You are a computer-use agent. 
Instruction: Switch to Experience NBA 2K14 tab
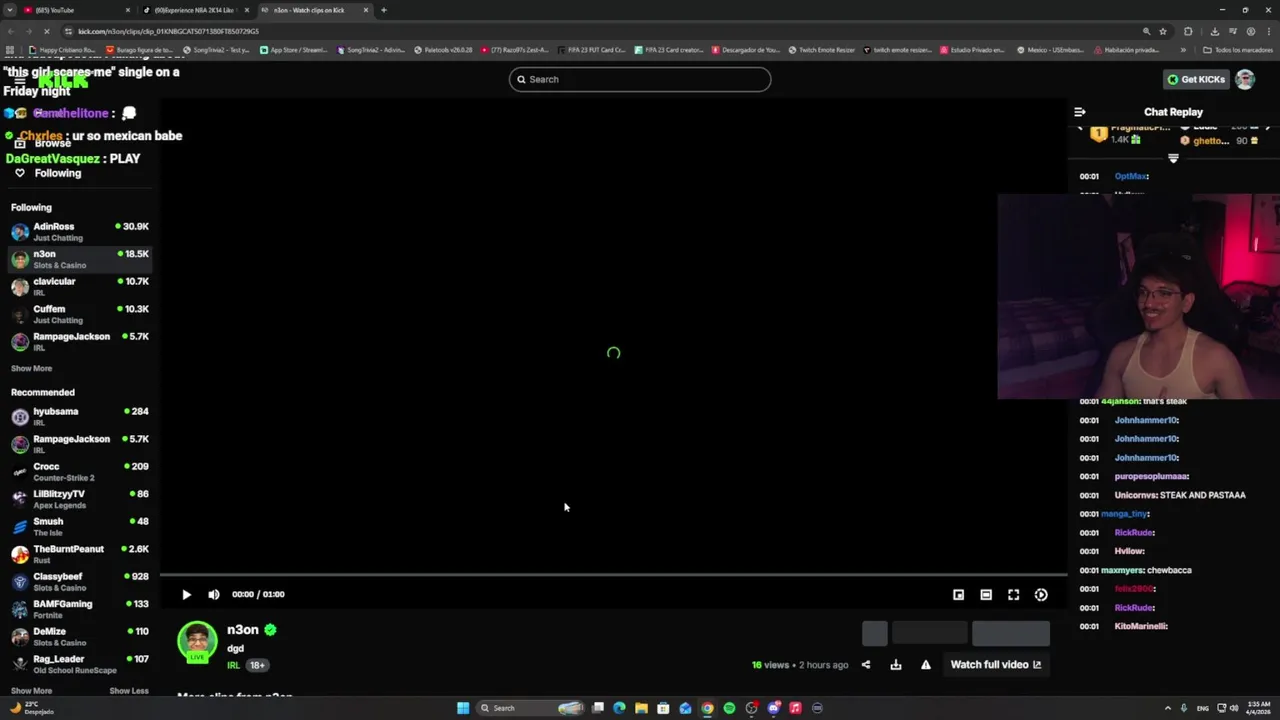tap(194, 10)
